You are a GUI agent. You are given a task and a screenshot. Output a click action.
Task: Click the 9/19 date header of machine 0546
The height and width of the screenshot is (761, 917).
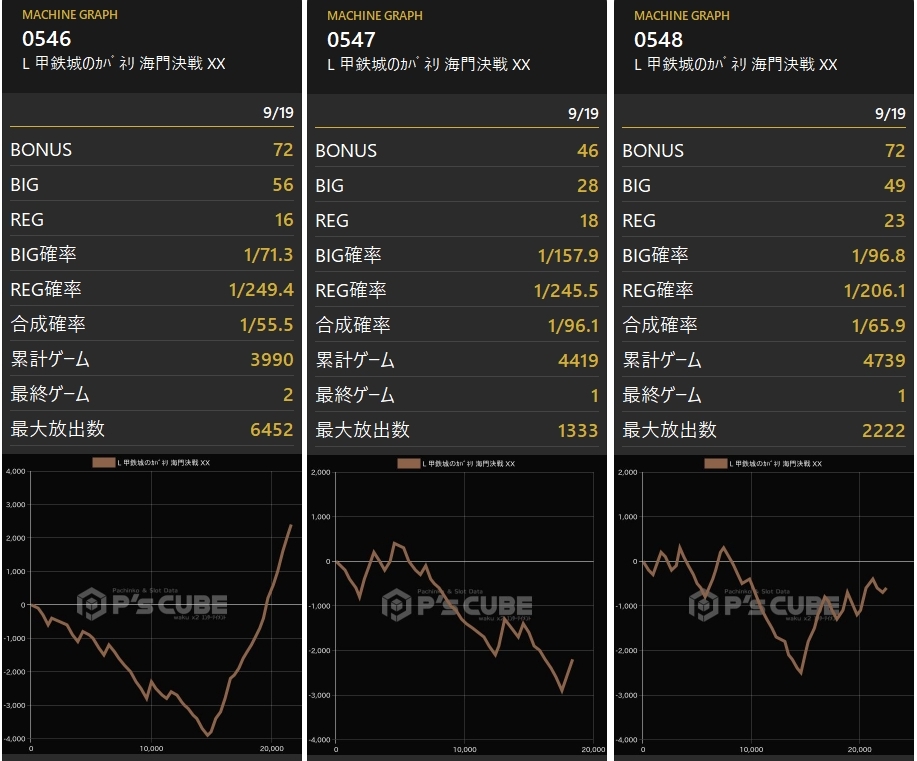(278, 112)
